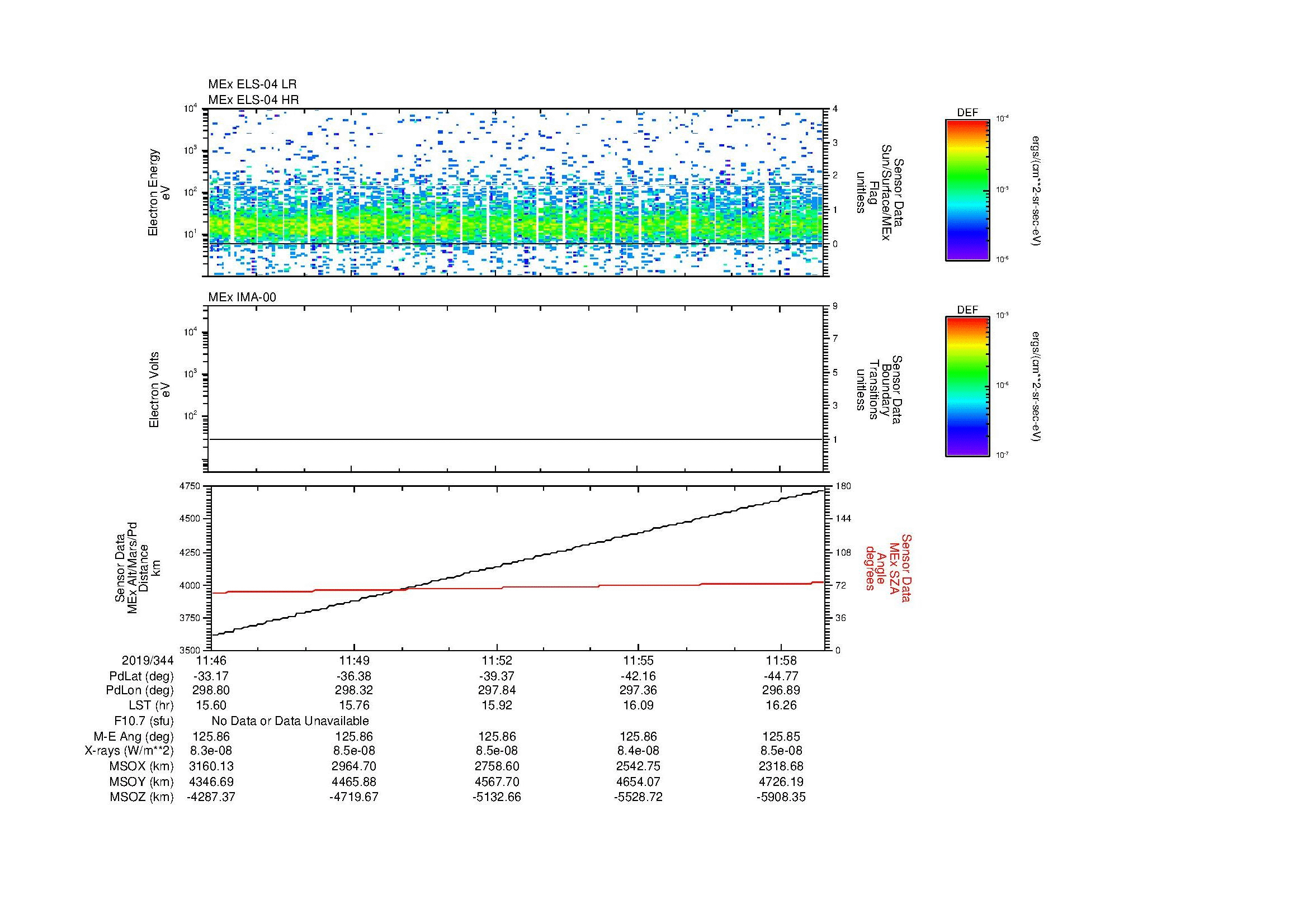Click the M-E Ang value 125.85
This screenshot has height=924, width=1308.
coord(781,736)
